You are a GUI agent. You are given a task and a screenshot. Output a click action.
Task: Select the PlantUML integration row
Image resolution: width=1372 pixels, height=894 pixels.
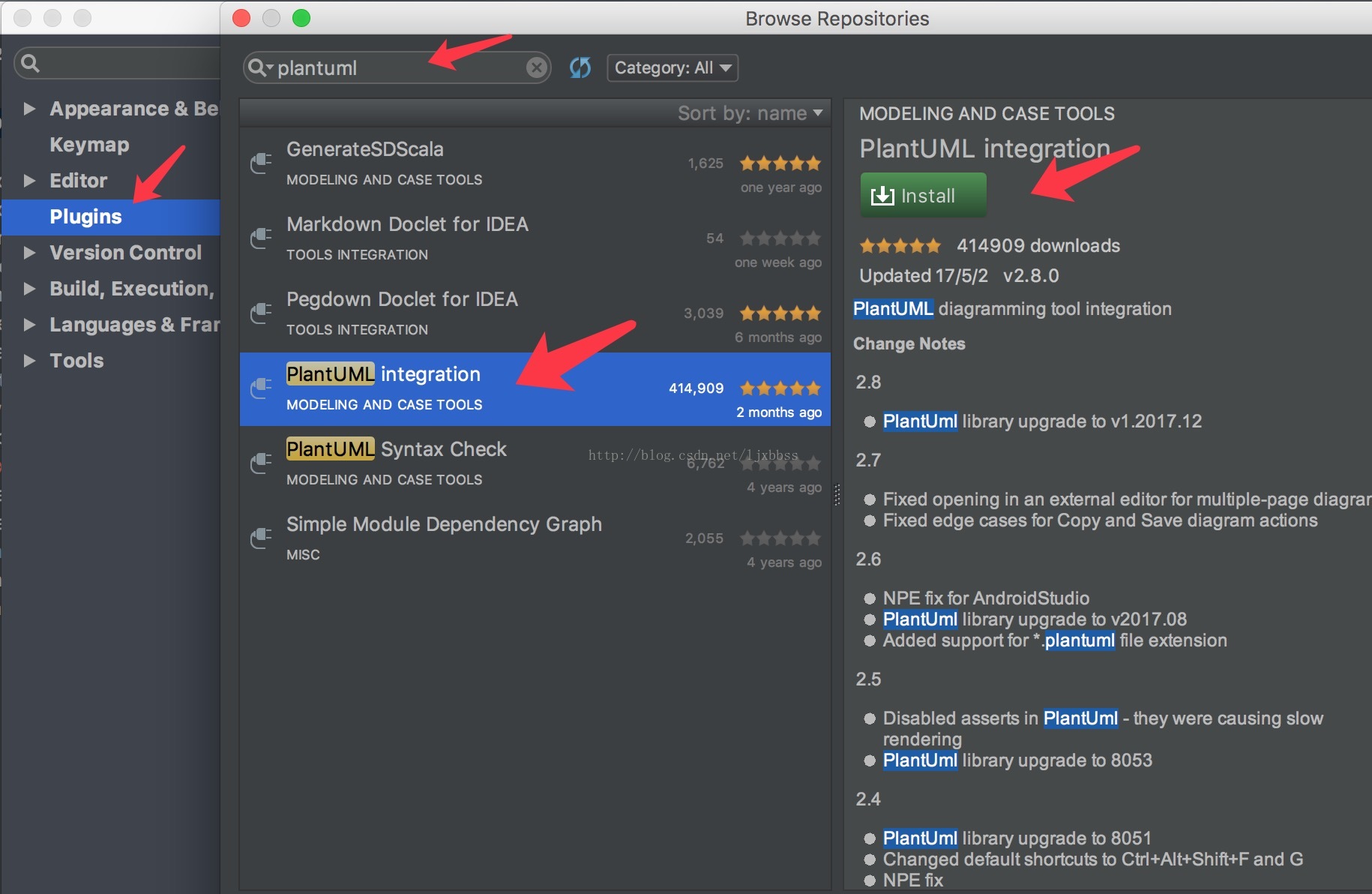point(535,389)
